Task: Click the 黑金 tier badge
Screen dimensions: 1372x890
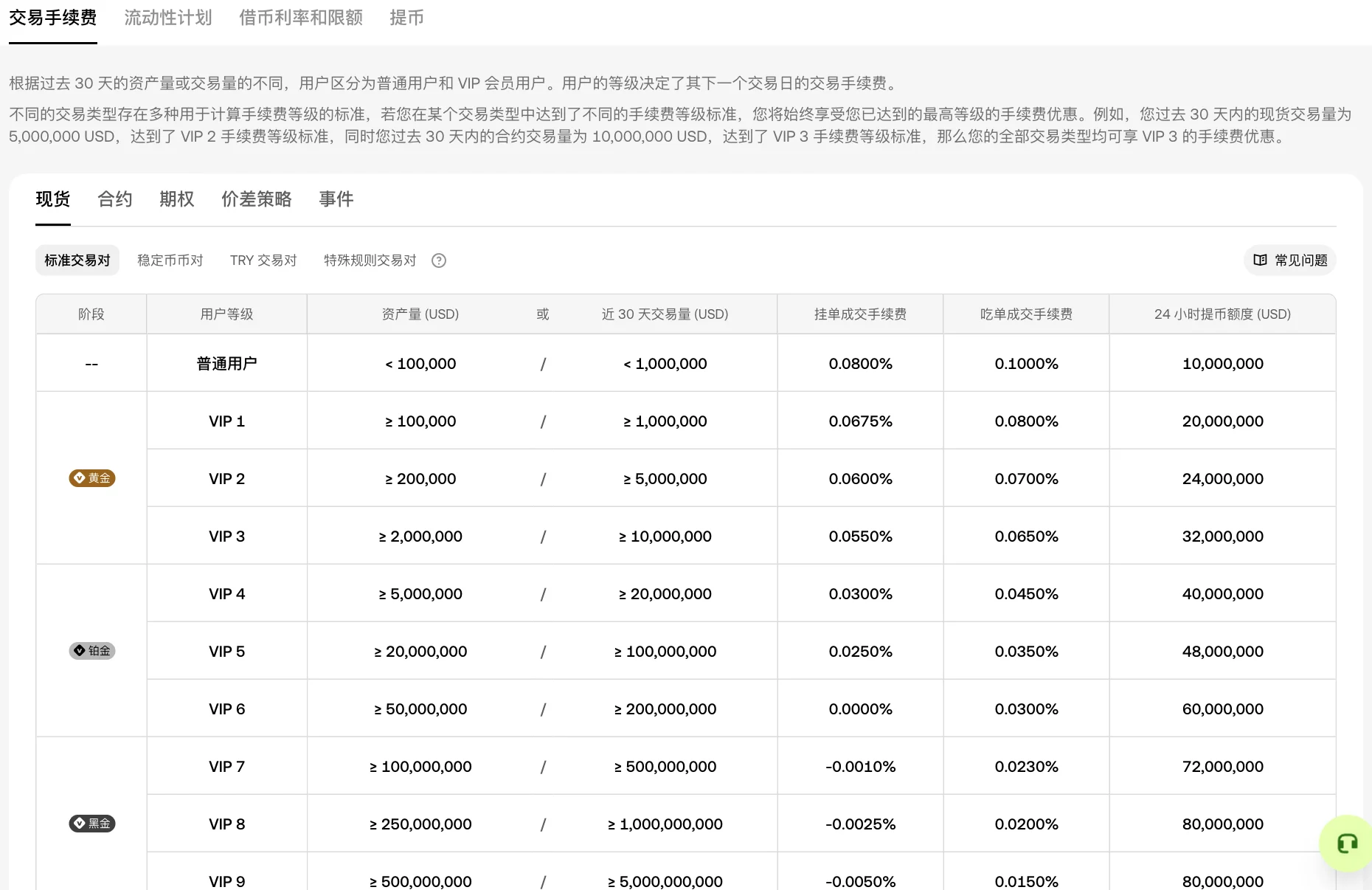Action: 92,824
